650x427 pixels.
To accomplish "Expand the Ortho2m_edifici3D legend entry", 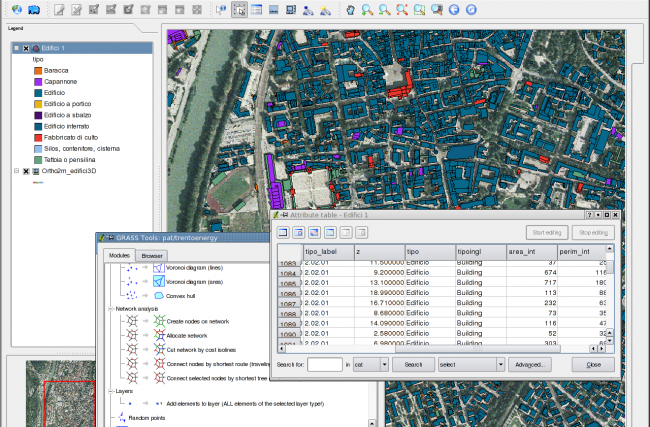I will point(17,171).
